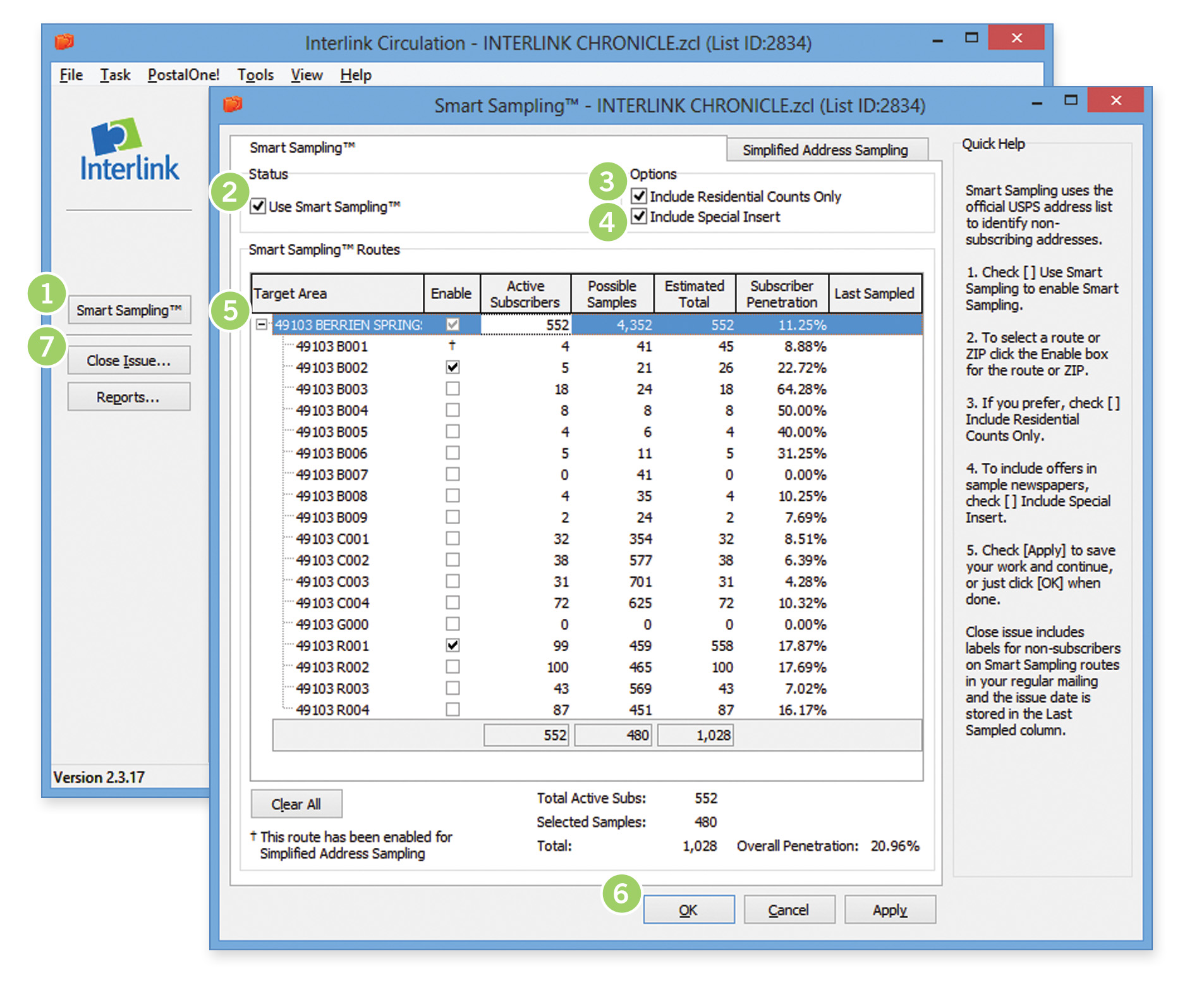Enable route 49103 G000 checkbox
Image resolution: width=1204 pixels, height=992 pixels.
pos(453,624)
